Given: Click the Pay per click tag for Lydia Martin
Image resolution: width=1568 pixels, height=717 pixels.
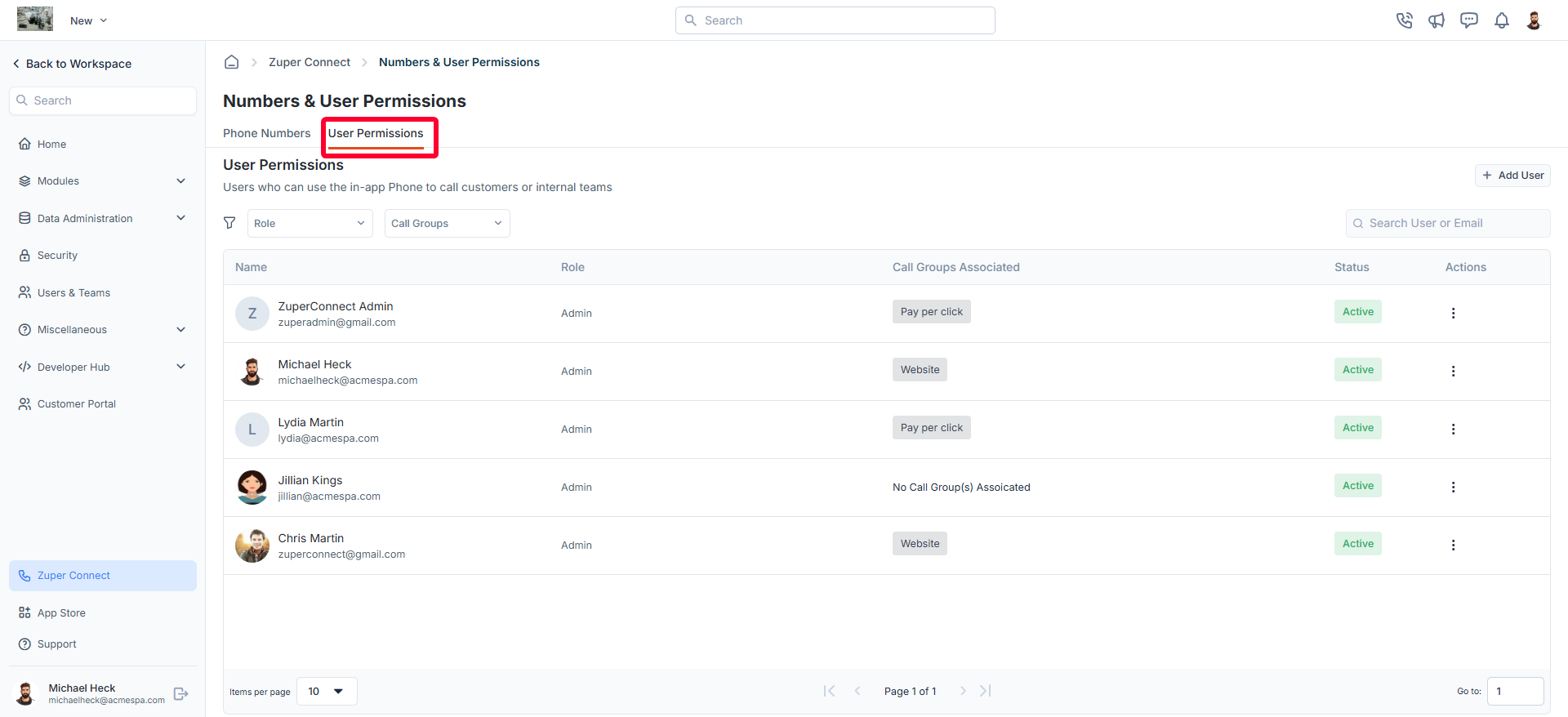Looking at the screenshot, I should pos(932,428).
